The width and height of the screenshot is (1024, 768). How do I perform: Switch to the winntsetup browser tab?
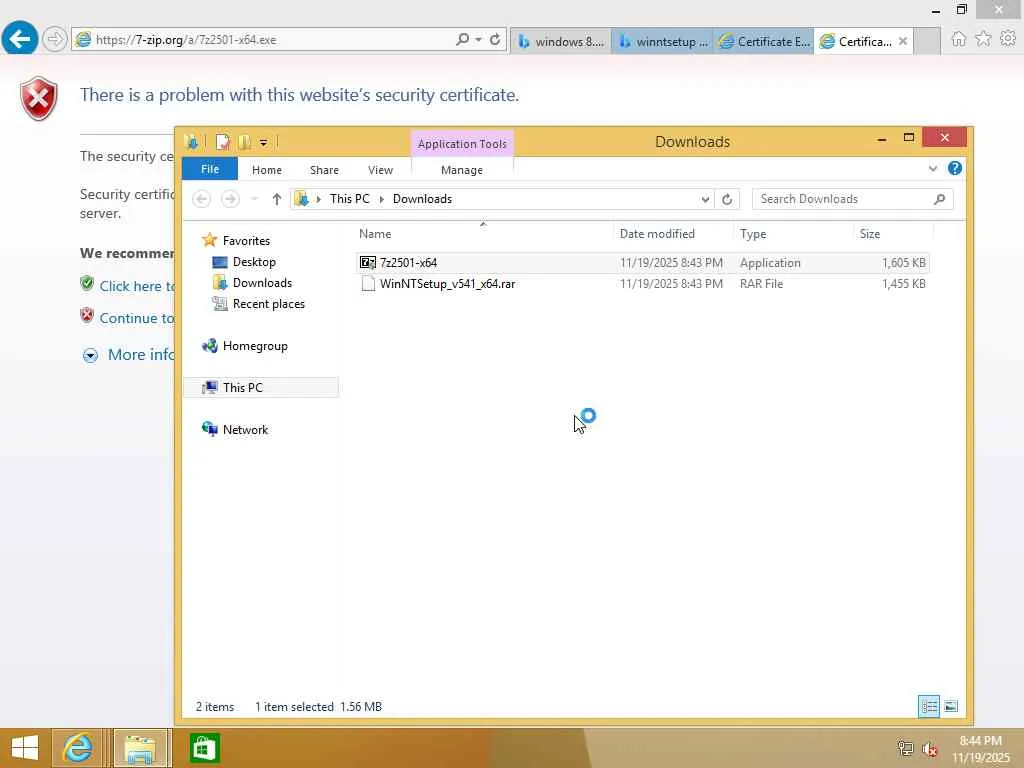tap(662, 41)
